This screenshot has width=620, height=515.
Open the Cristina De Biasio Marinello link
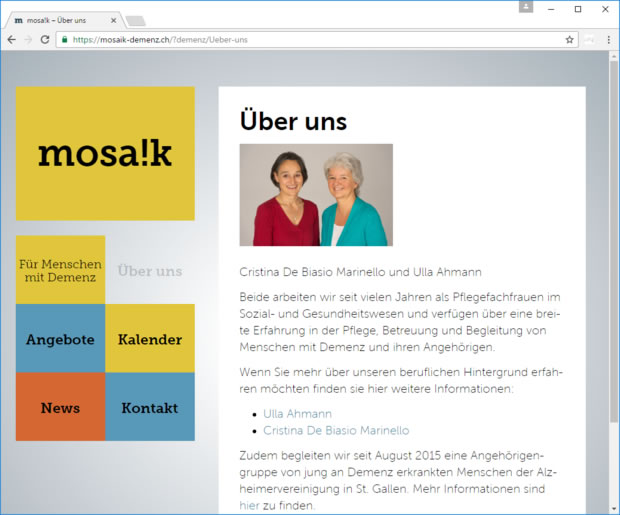(336, 430)
